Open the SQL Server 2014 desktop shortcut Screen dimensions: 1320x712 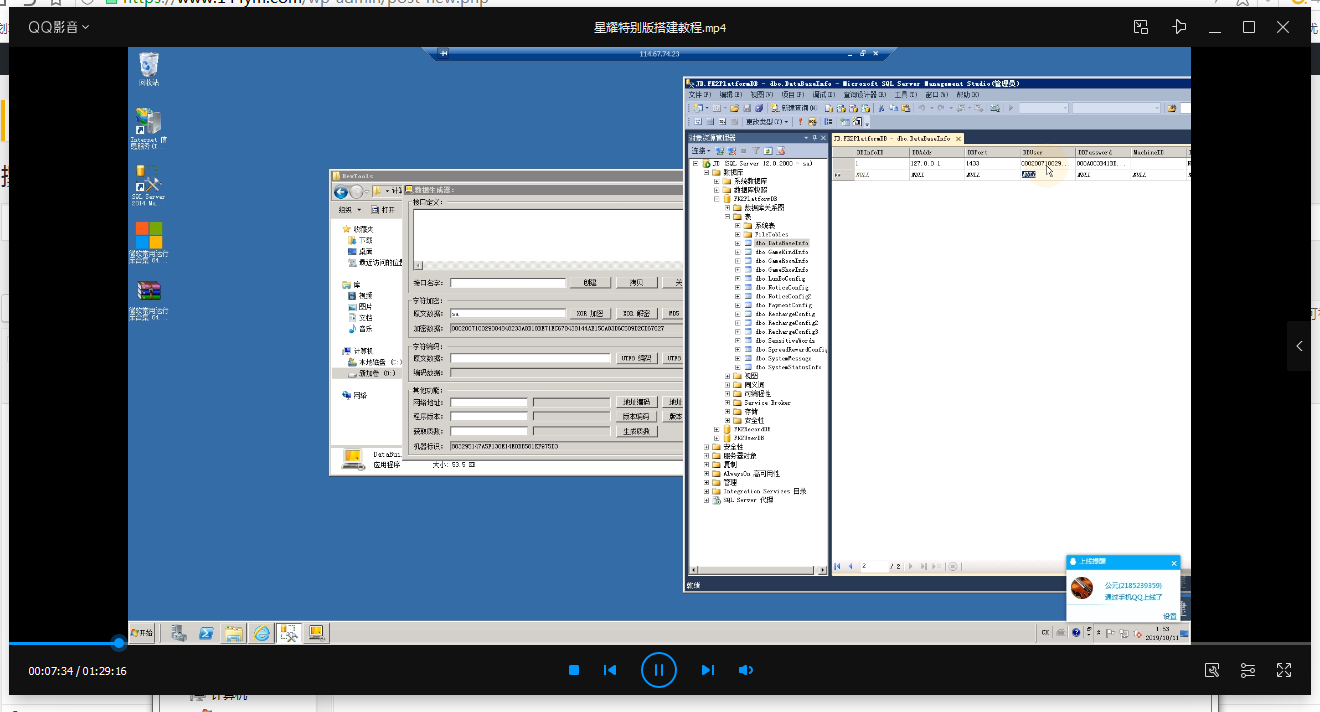tap(147, 184)
